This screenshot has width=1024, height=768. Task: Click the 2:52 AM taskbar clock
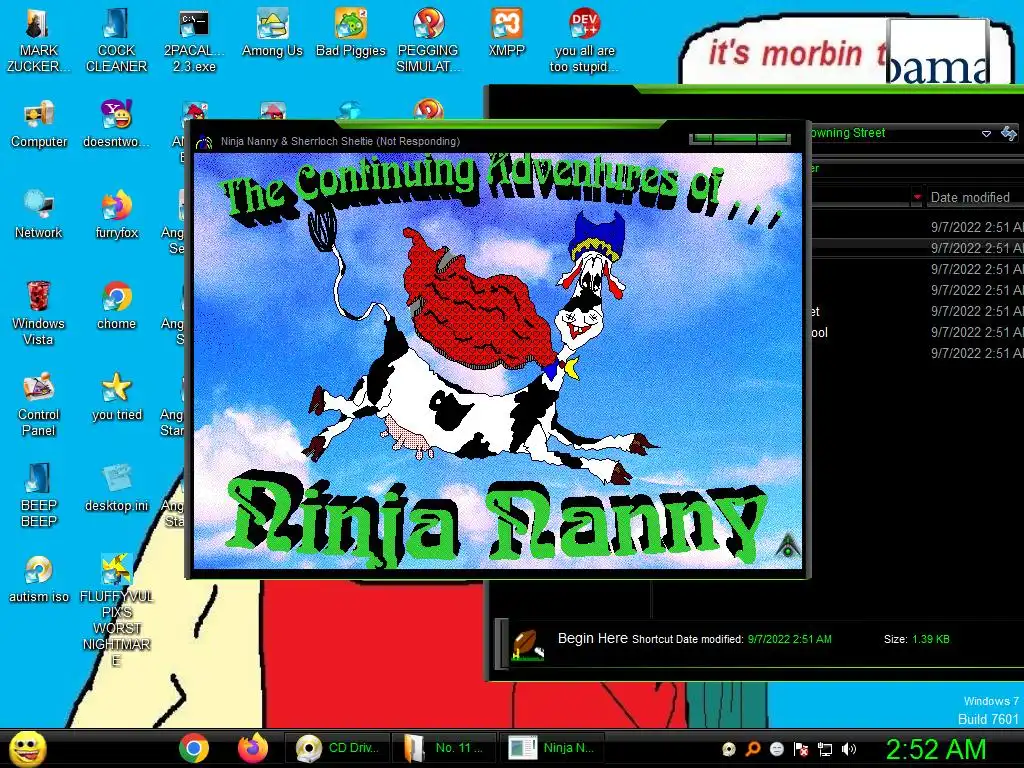click(x=936, y=749)
